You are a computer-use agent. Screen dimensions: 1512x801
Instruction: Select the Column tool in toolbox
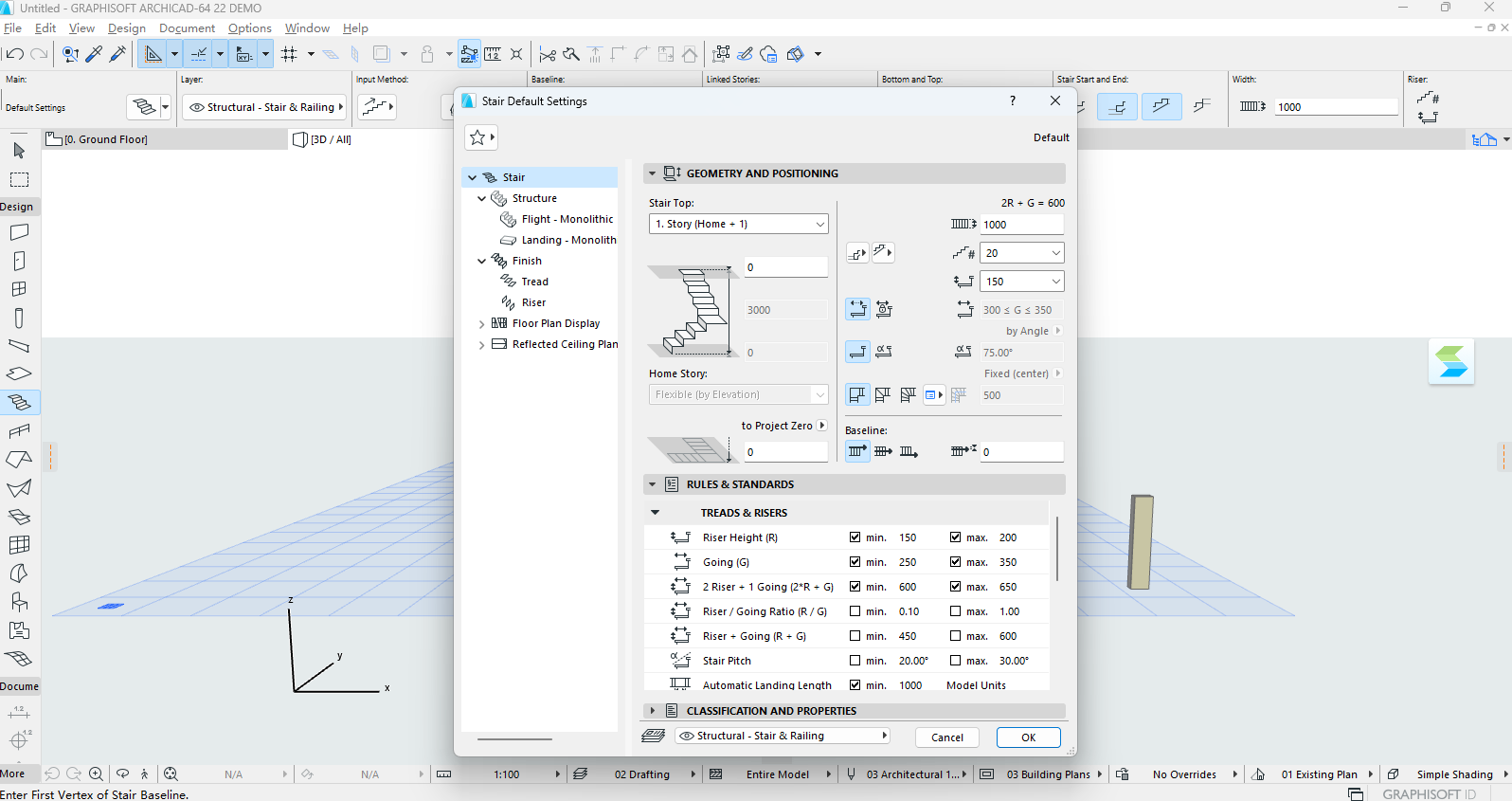[x=19, y=318]
